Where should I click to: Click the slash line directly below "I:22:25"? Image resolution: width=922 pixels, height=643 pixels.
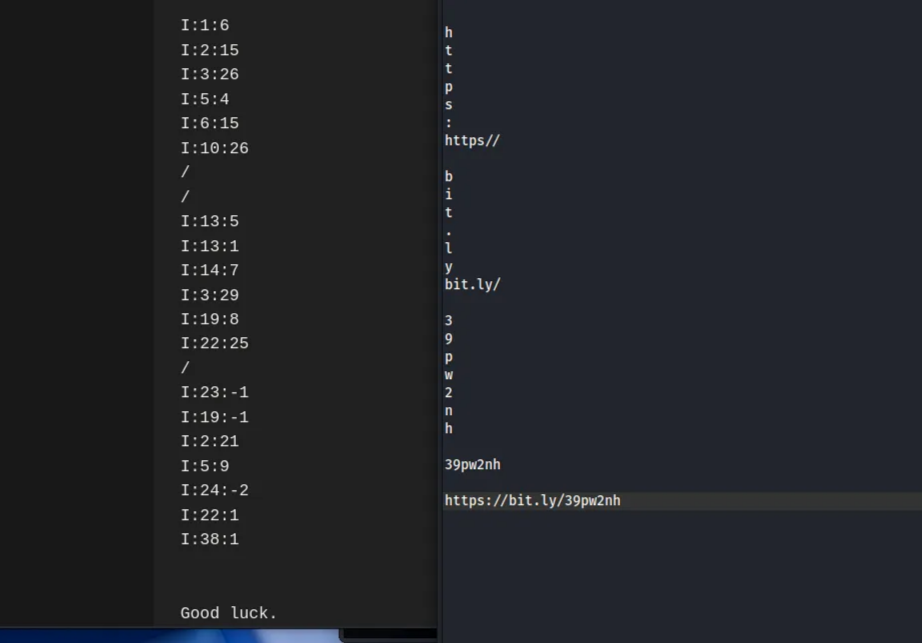pos(185,368)
